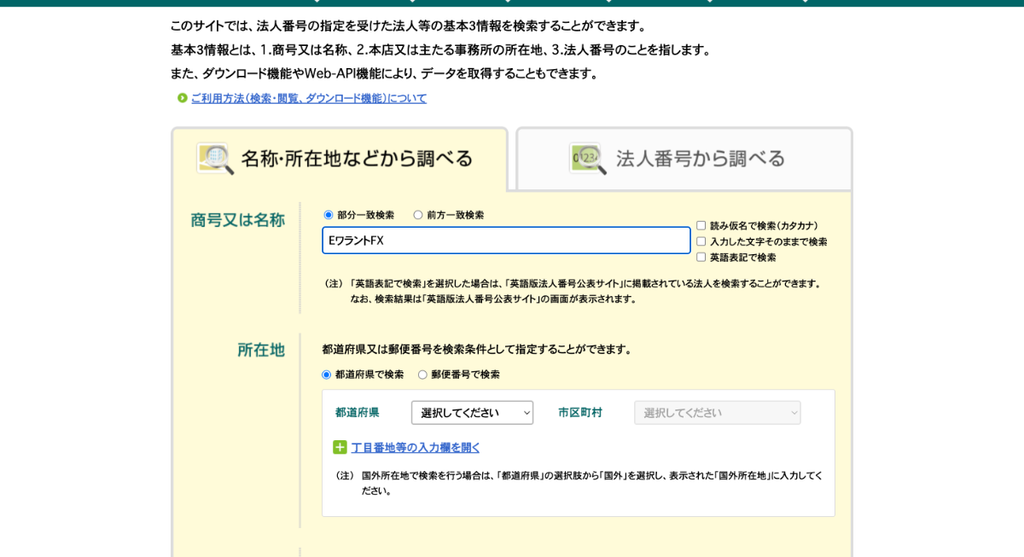Click the text 都道府県県又は郵便番号を検索条件として指定することができます
Viewport: 1024px width, 557px height.
(477, 349)
